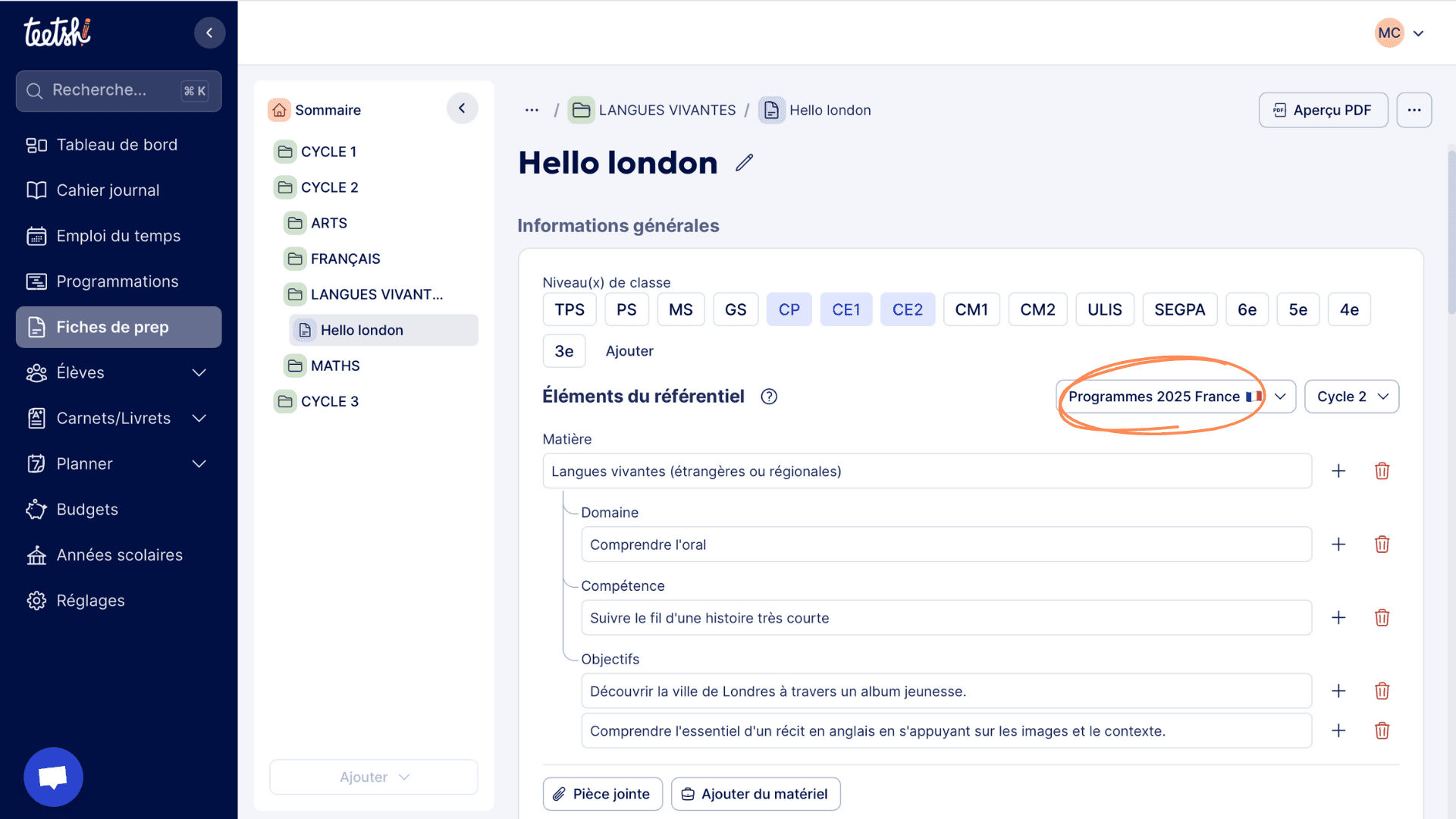
Task: Open the three-dot menu beside Aperçu PDF
Action: [1414, 110]
